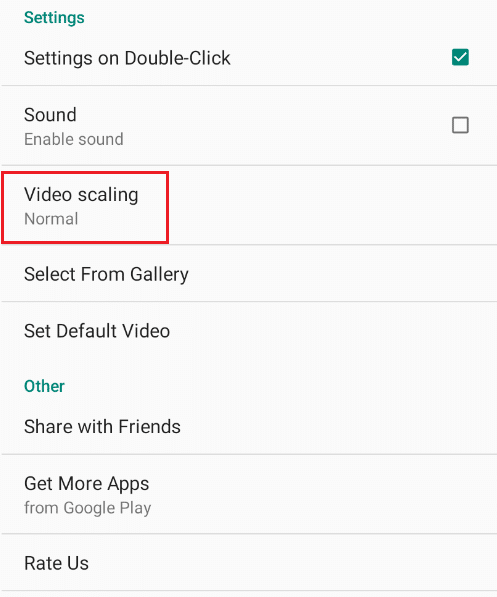This screenshot has height=597, width=497.
Task: Tap the Enable sound subtitle text
Action: [74, 139]
